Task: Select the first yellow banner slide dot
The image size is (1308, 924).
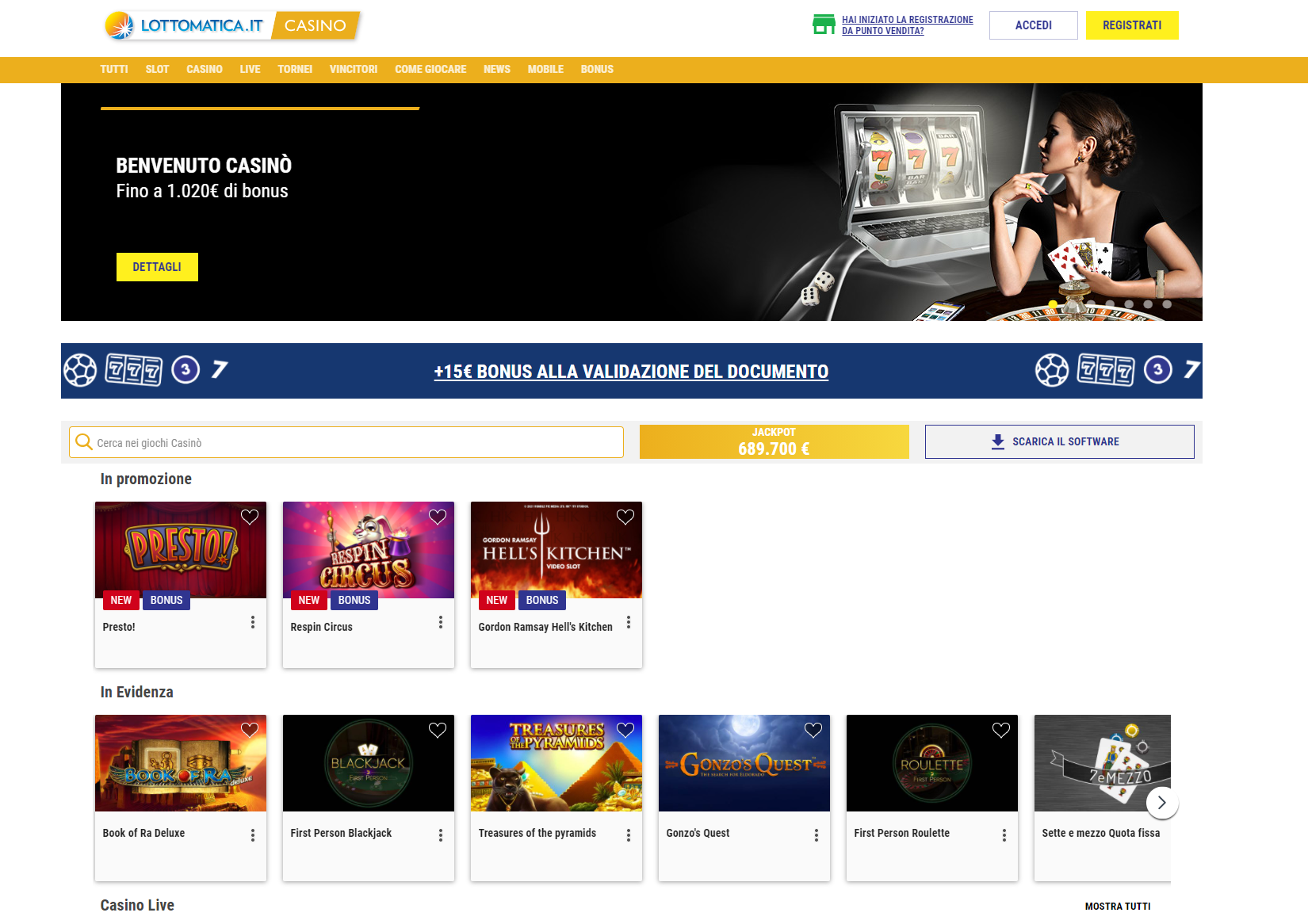Action: point(1053,304)
